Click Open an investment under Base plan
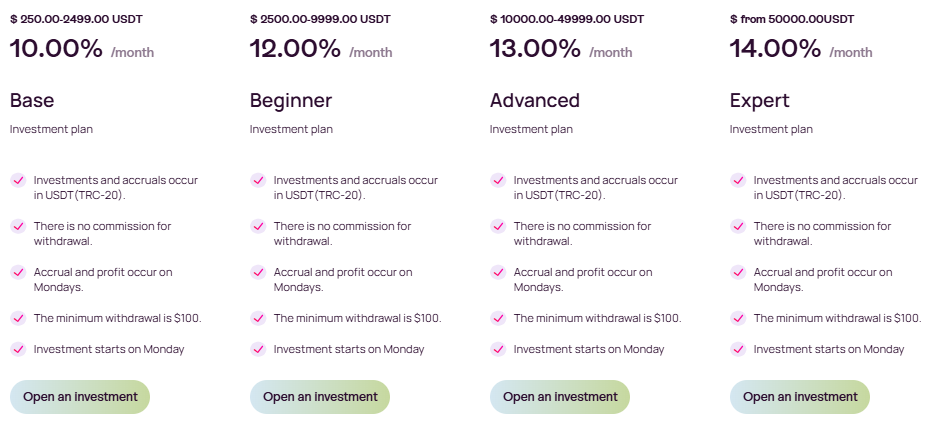The width and height of the screenshot is (931, 430). pos(80,397)
